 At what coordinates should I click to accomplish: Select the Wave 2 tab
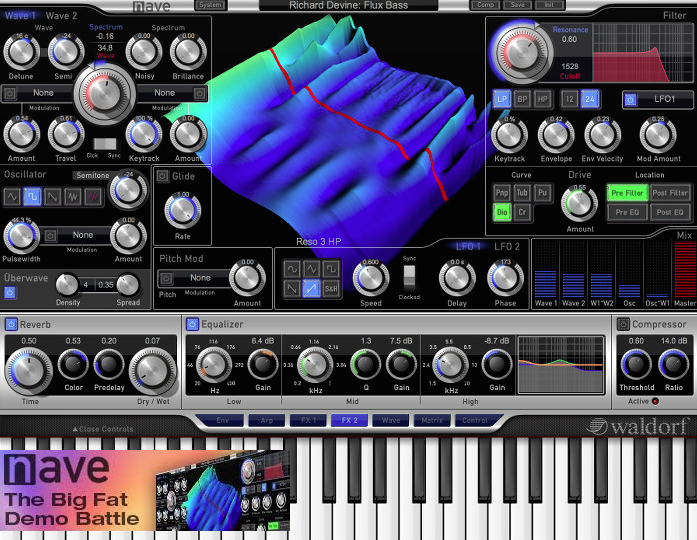click(x=61, y=16)
